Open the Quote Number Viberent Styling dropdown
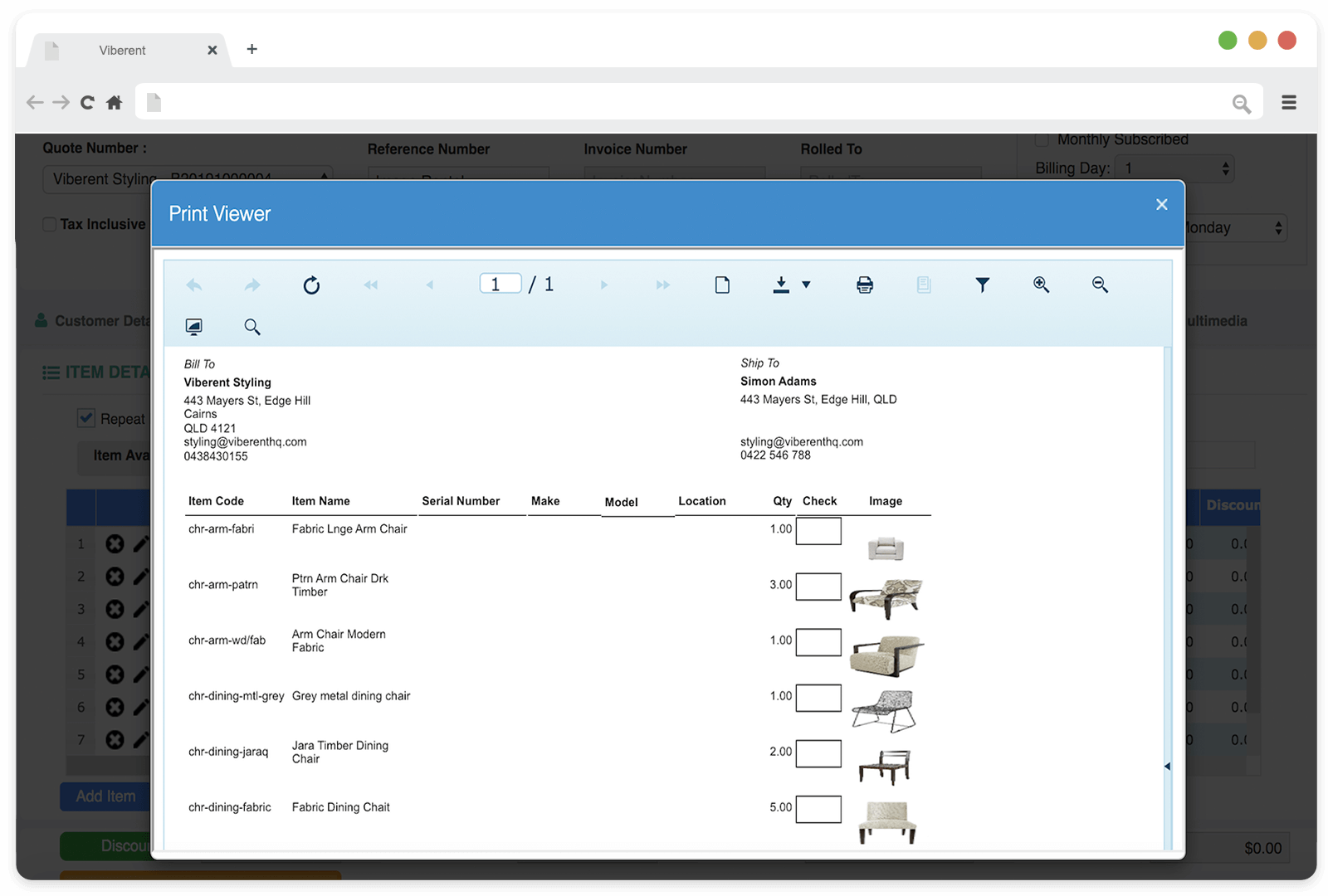 (187, 178)
